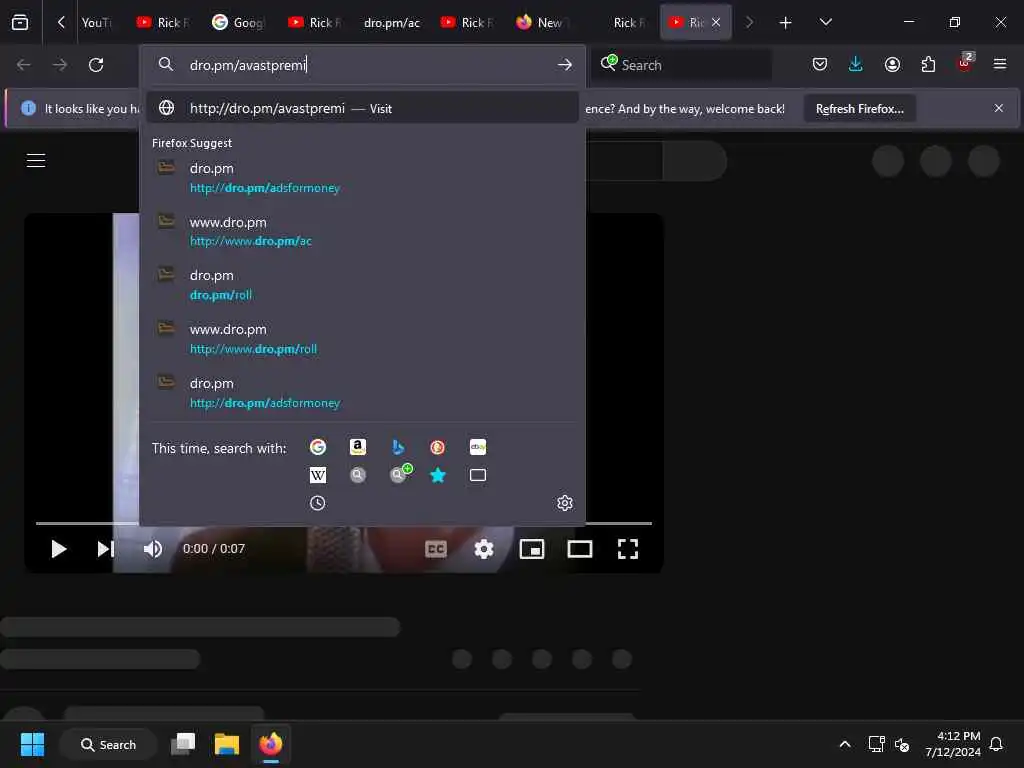
Task: Open Save to Pocket
Action: pos(820,64)
